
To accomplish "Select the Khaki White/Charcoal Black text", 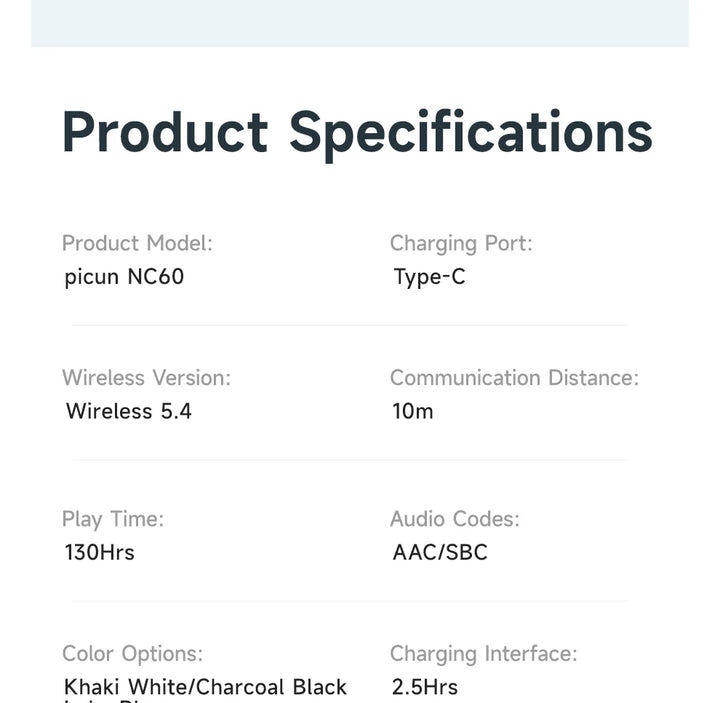I will click(x=205, y=687).
